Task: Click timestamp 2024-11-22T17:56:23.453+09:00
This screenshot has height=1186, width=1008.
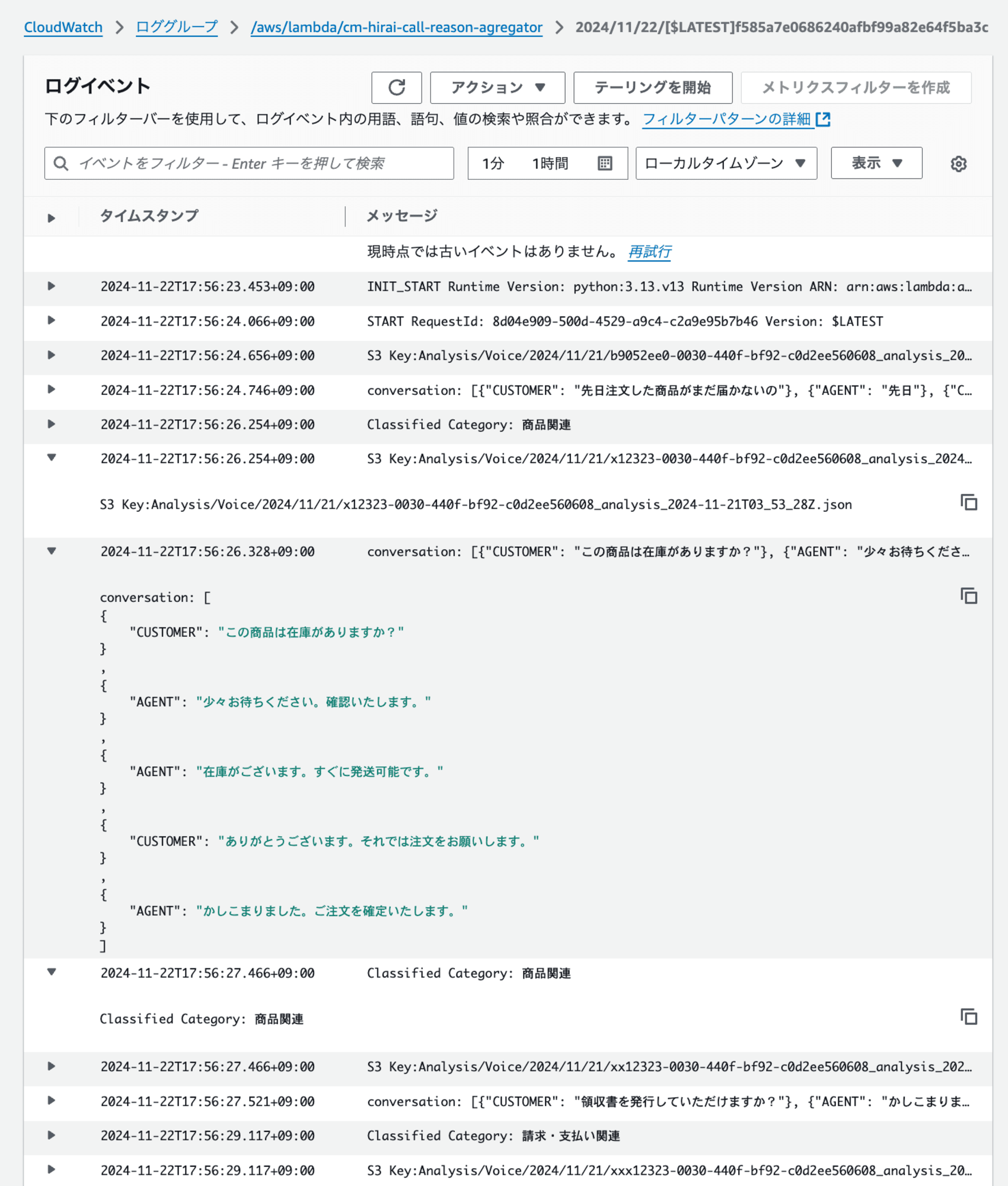Action: [x=208, y=287]
